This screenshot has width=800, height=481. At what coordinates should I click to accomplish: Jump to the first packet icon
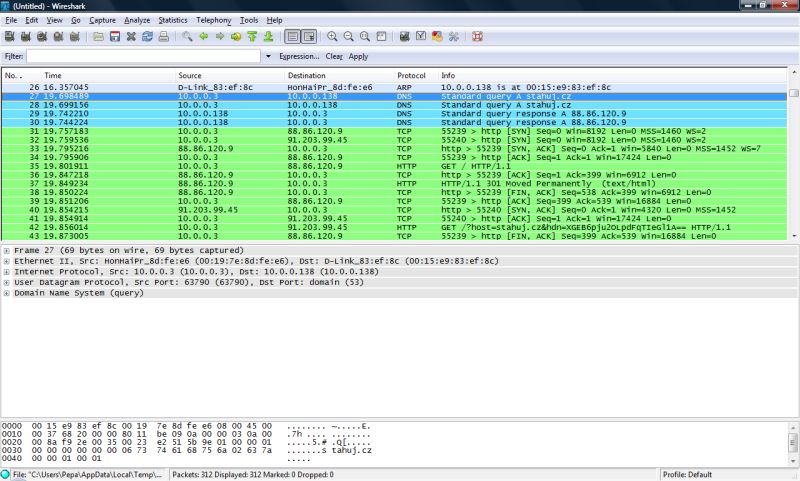point(252,36)
